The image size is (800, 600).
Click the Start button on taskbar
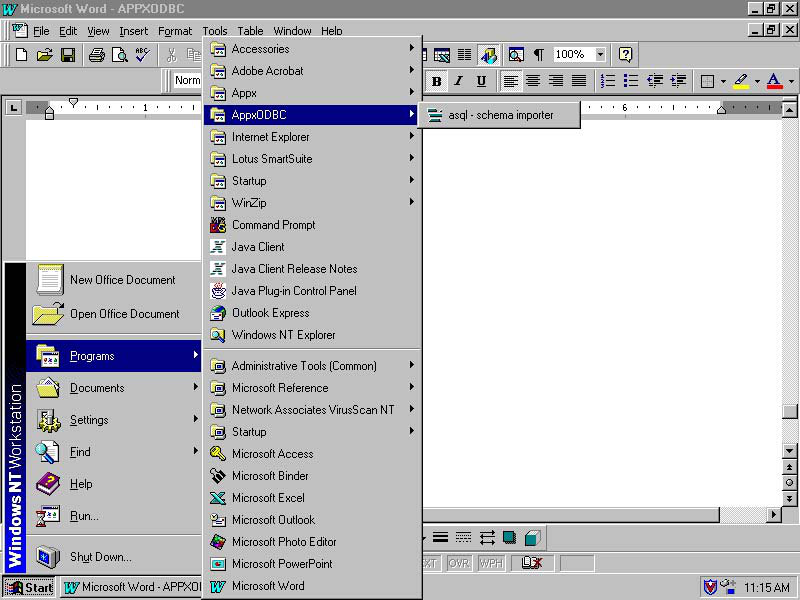click(x=29, y=587)
